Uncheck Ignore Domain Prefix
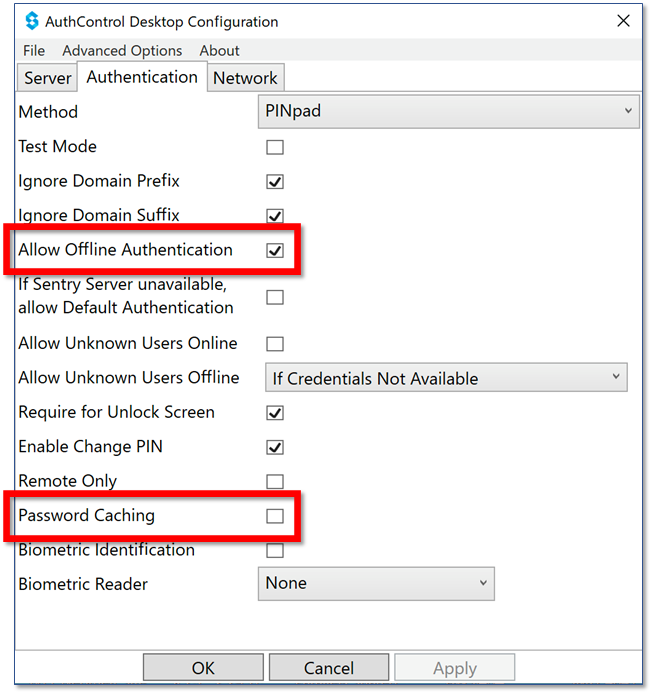This screenshot has width=652, height=694. point(275,181)
